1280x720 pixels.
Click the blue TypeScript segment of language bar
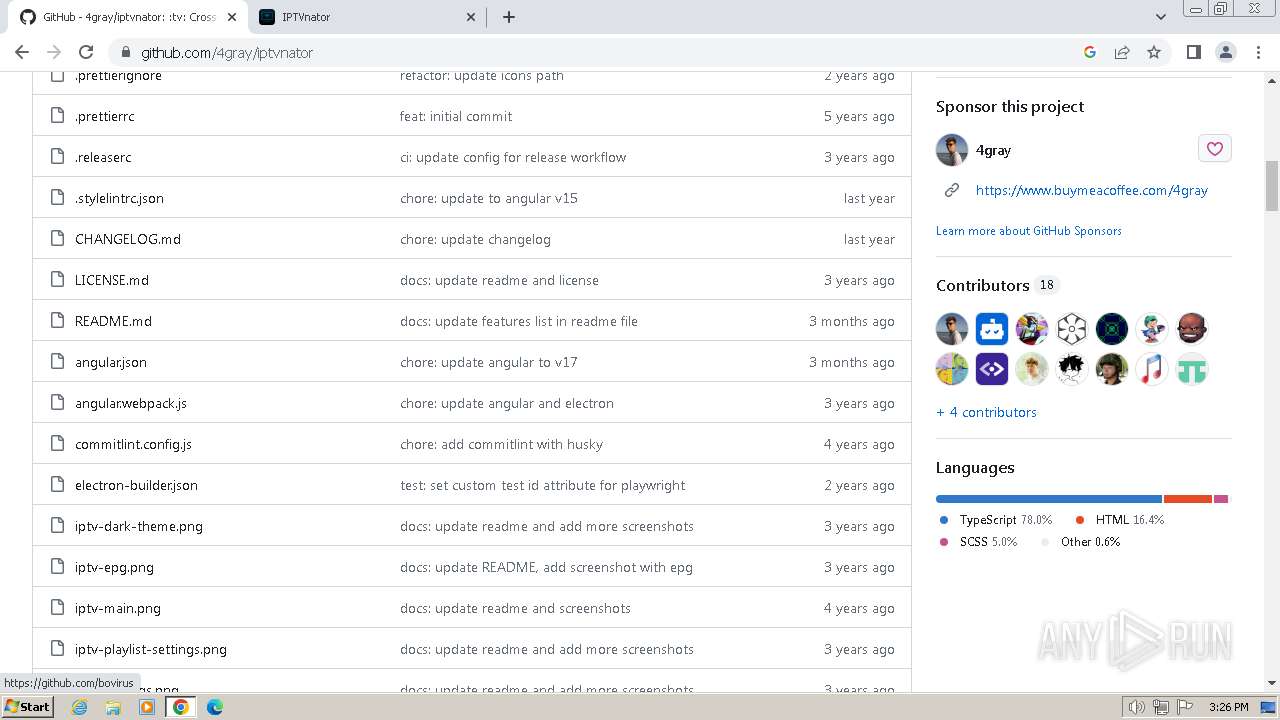pyautogui.click(x=1049, y=499)
